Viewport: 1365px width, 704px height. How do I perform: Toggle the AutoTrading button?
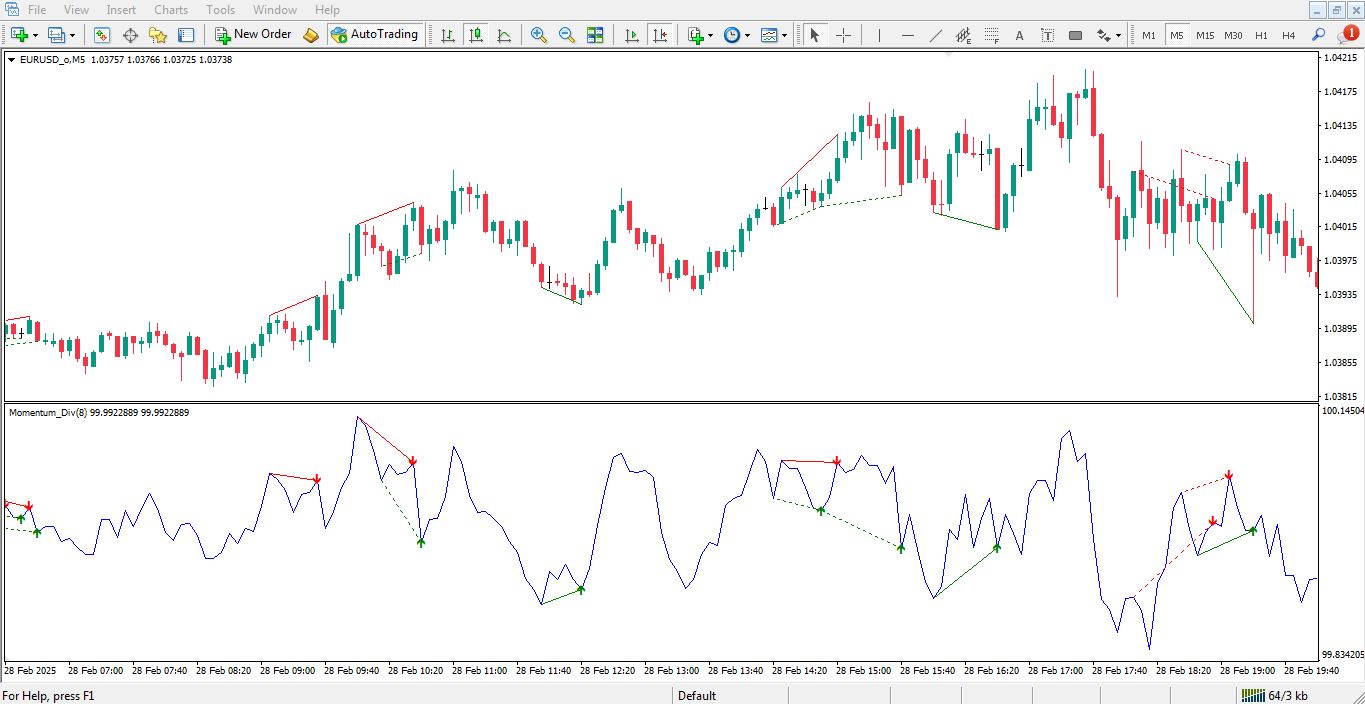coord(375,35)
